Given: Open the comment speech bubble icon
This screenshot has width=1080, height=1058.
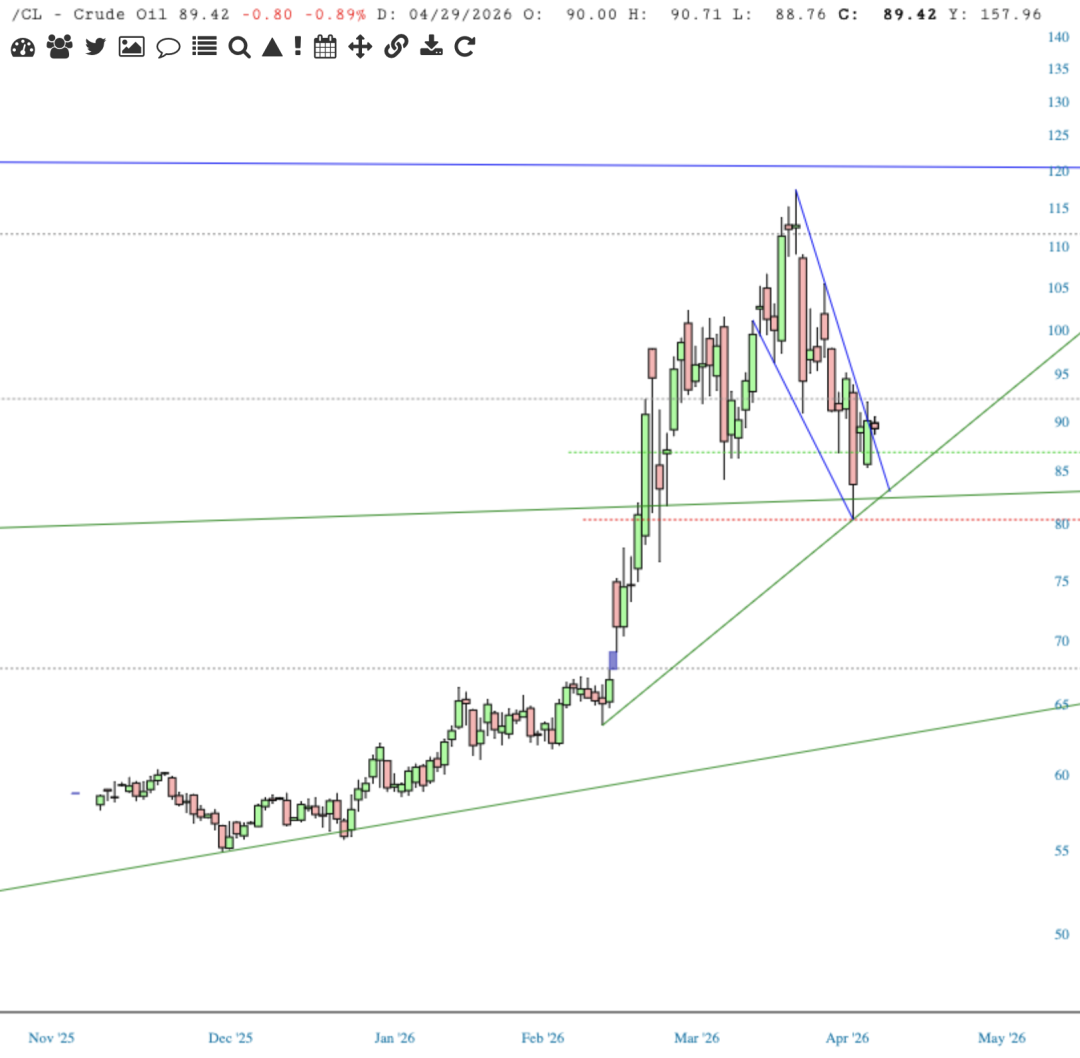Looking at the screenshot, I should (x=168, y=48).
